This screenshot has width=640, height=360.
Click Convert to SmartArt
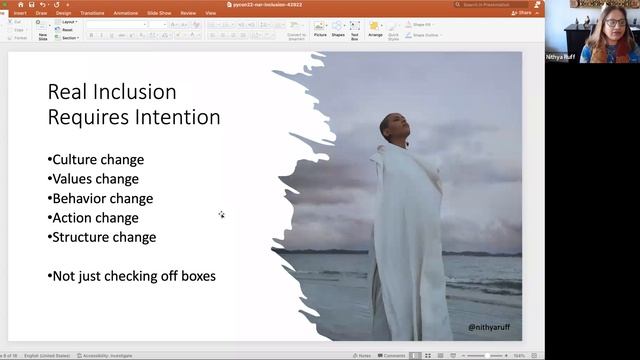pyautogui.click(x=297, y=30)
